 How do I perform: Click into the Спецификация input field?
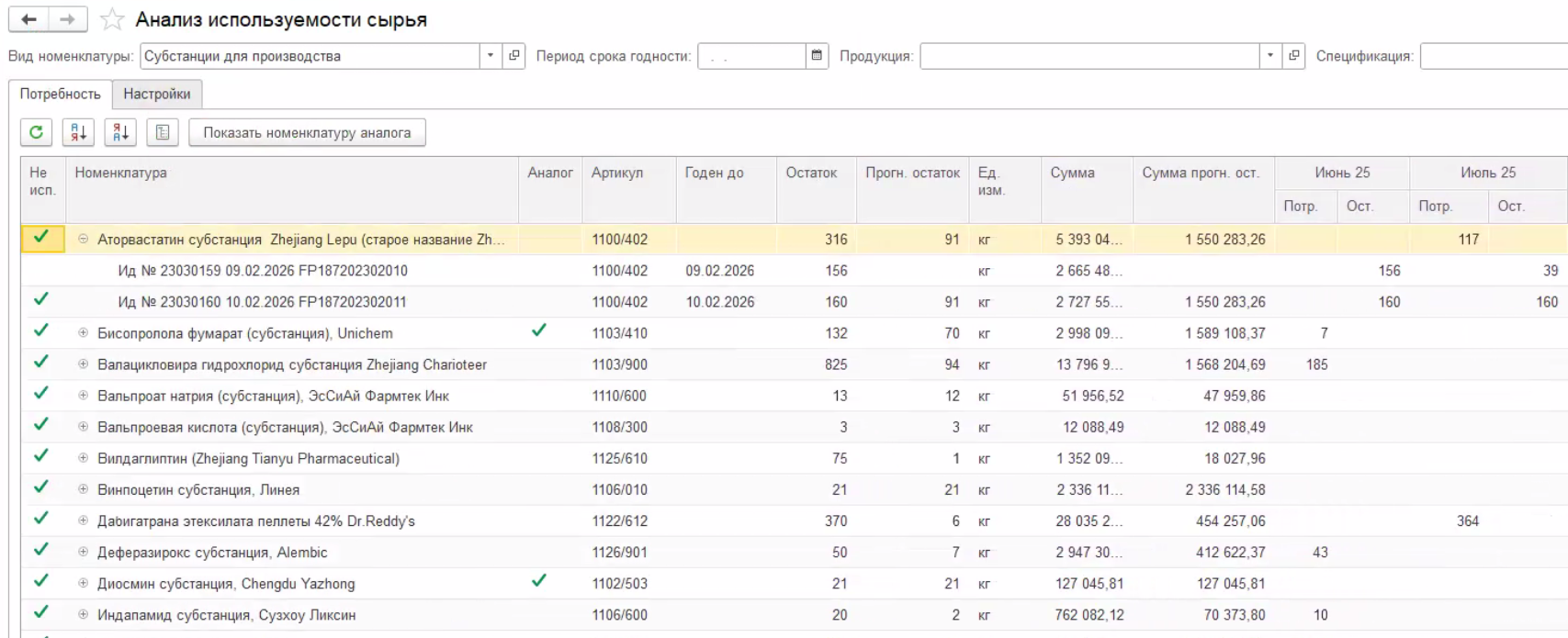(x=1494, y=56)
